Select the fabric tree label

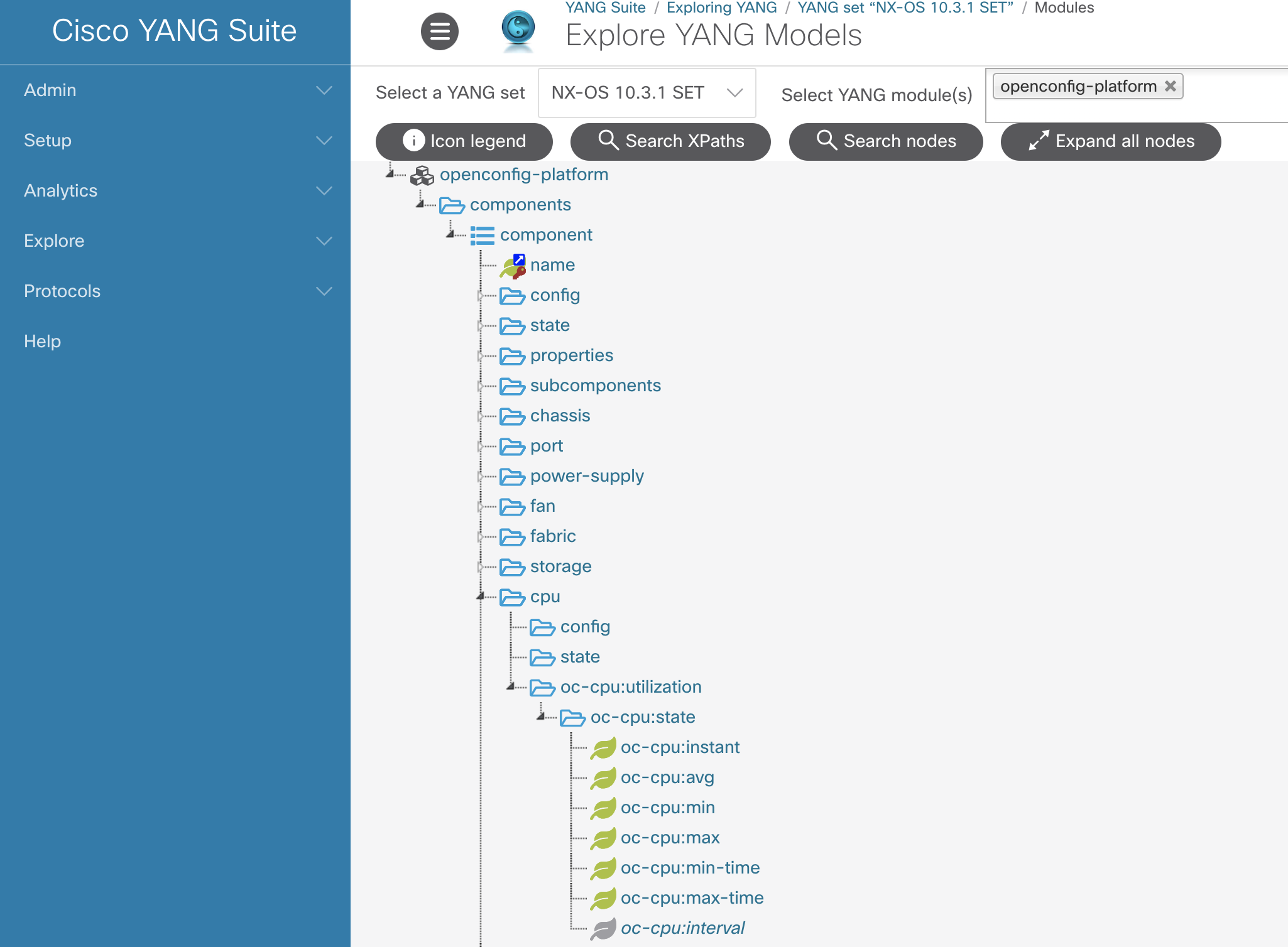tap(553, 536)
